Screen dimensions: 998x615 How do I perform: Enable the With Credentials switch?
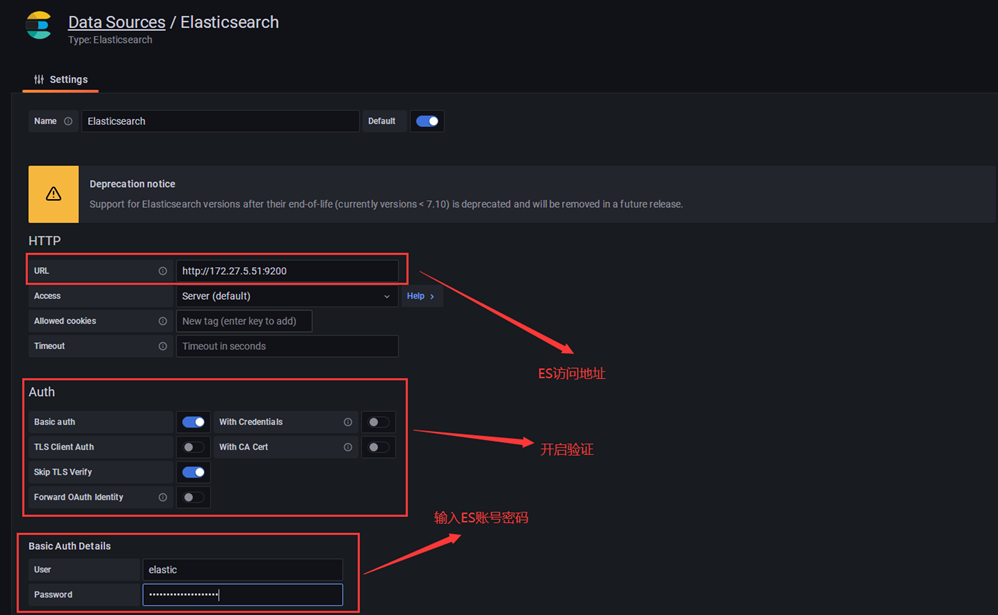[x=378, y=422]
